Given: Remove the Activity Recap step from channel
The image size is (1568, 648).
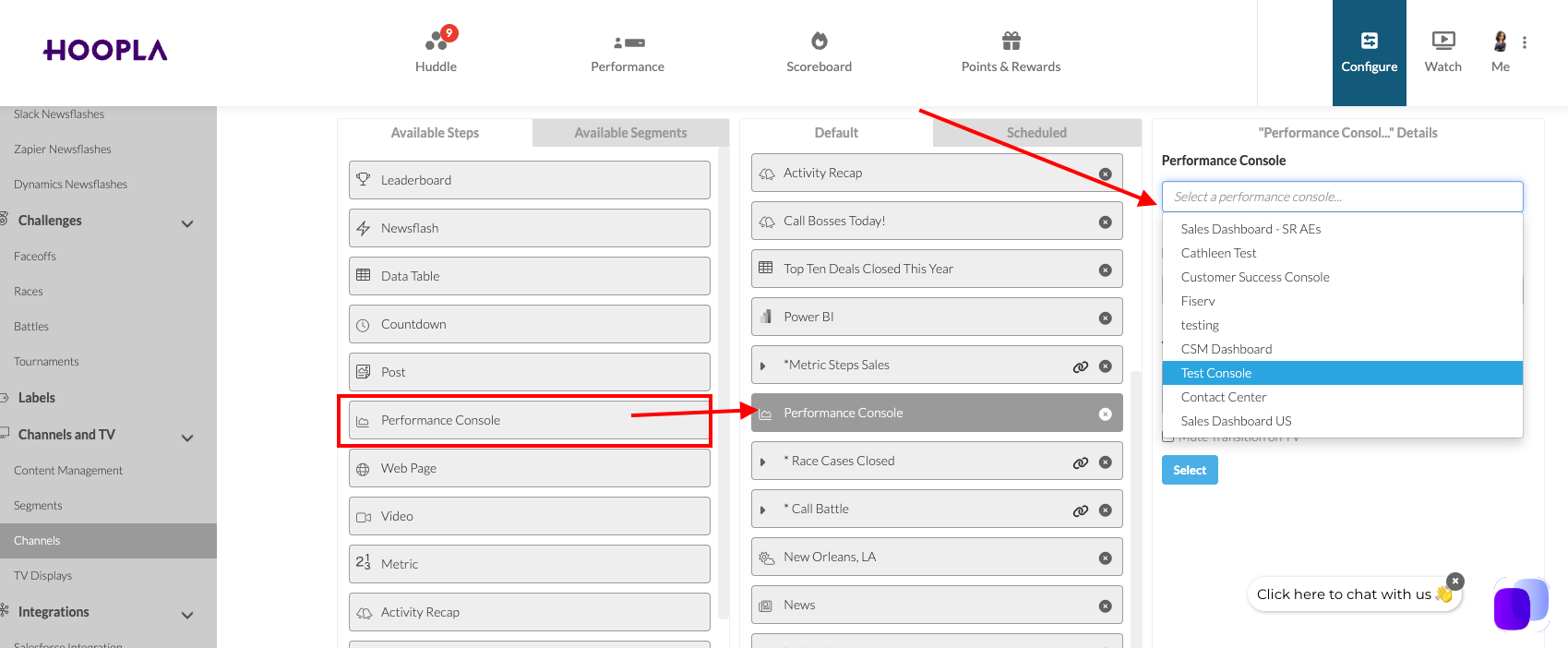Looking at the screenshot, I should [x=1106, y=174].
